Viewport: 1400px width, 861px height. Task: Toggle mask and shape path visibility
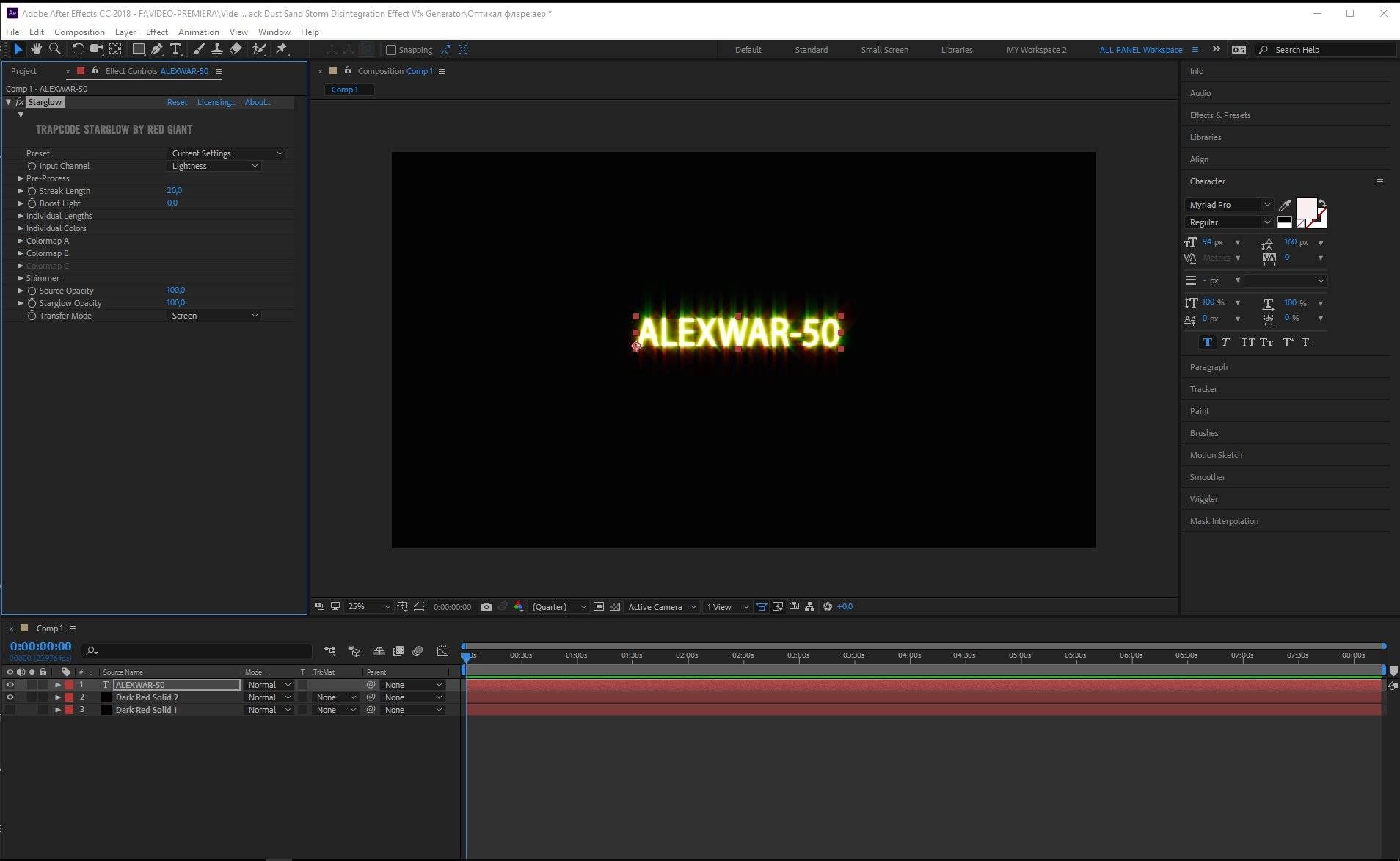419,607
